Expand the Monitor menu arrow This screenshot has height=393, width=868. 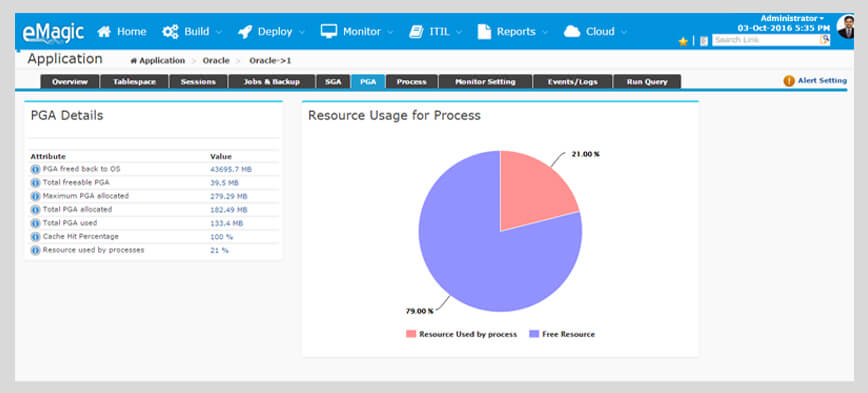click(390, 32)
